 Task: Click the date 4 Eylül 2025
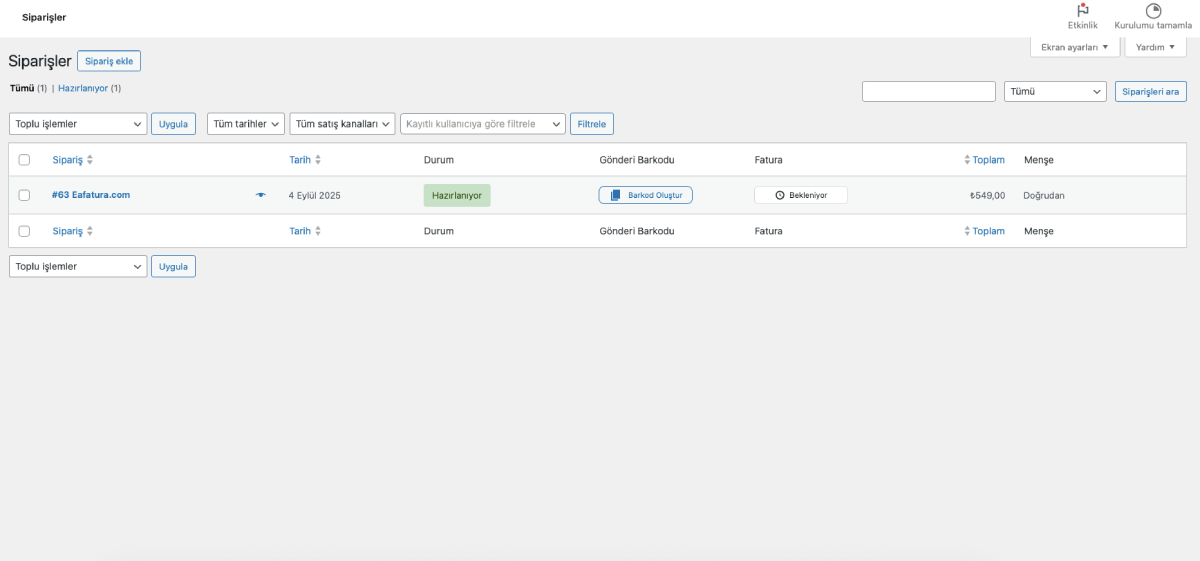[315, 195]
